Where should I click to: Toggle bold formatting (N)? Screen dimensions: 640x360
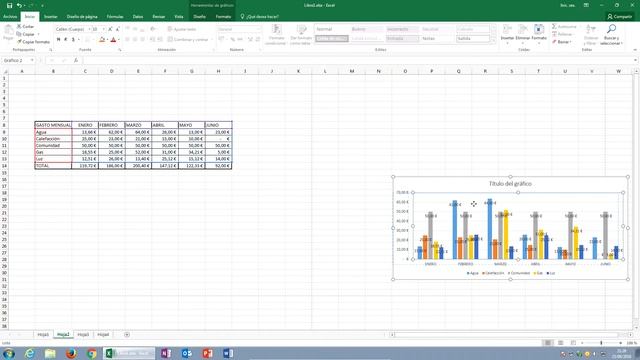[x=58, y=40]
